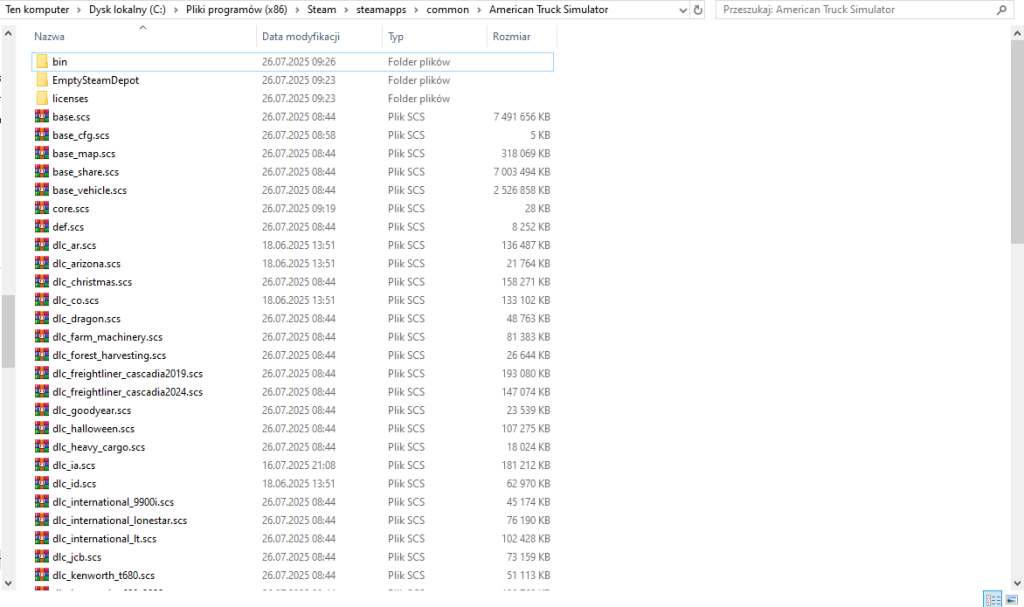Expand the chevron after Ten komputer
The height and width of the screenshot is (607, 1024).
point(78,10)
